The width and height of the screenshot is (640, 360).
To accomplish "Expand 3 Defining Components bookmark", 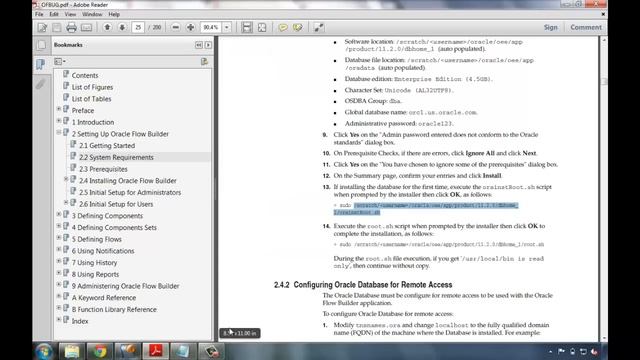I will (59, 214).
